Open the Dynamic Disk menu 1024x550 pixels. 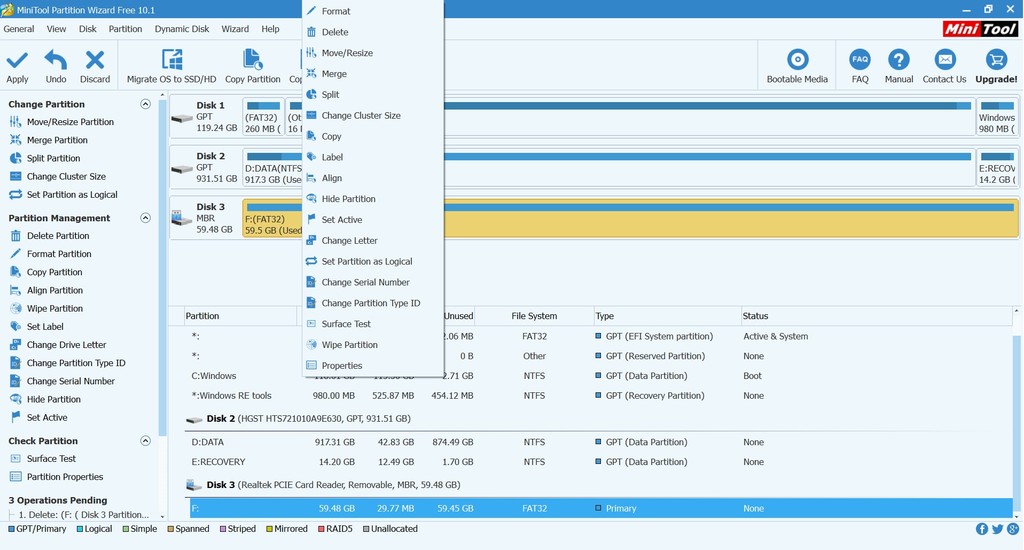(x=183, y=29)
